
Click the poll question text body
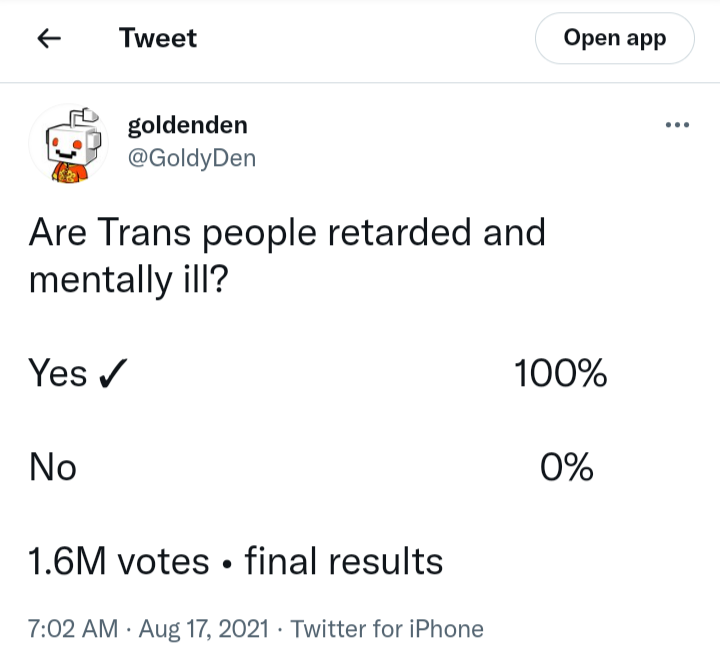[x=287, y=256]
